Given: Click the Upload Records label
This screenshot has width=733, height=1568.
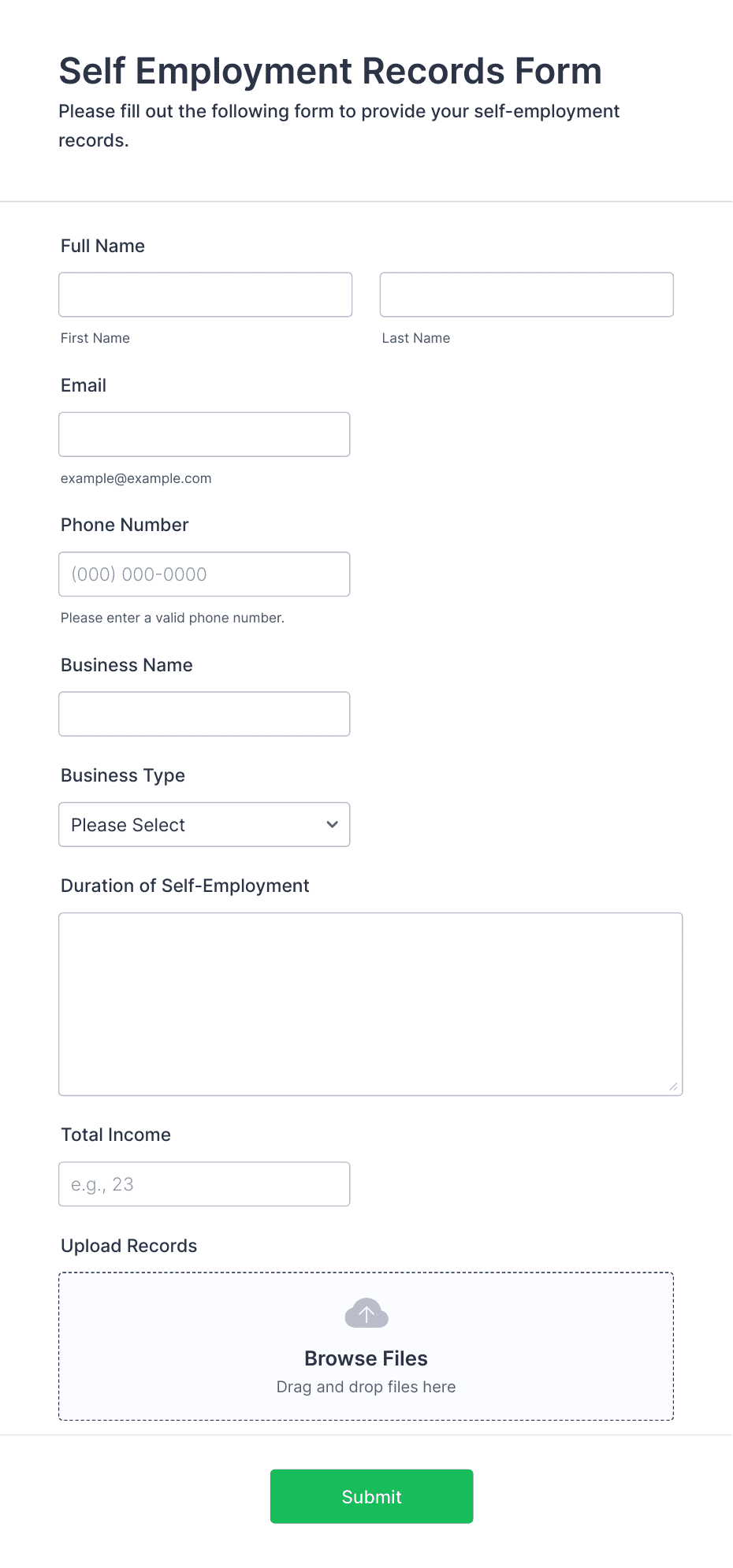Looking at the screenshot, I should point(129,1246).
